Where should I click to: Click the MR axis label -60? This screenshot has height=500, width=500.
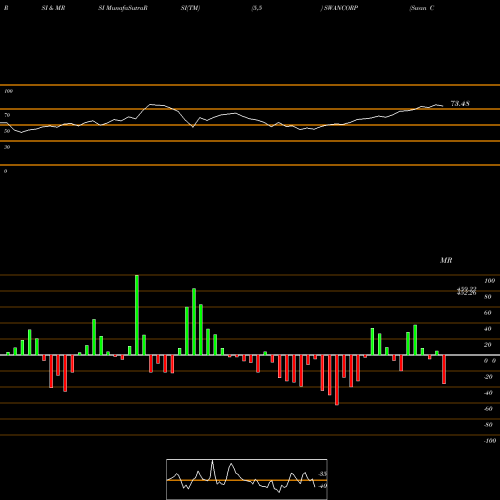coord(488,409)
